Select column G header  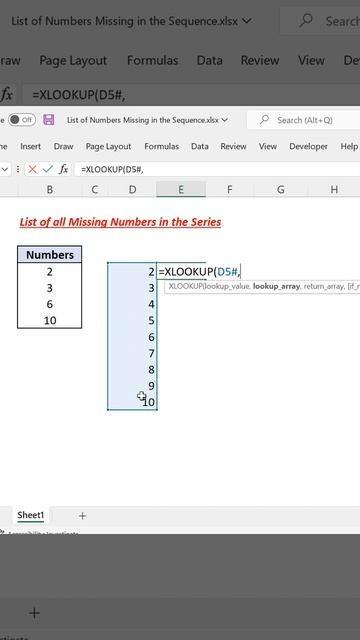point(281,189)
